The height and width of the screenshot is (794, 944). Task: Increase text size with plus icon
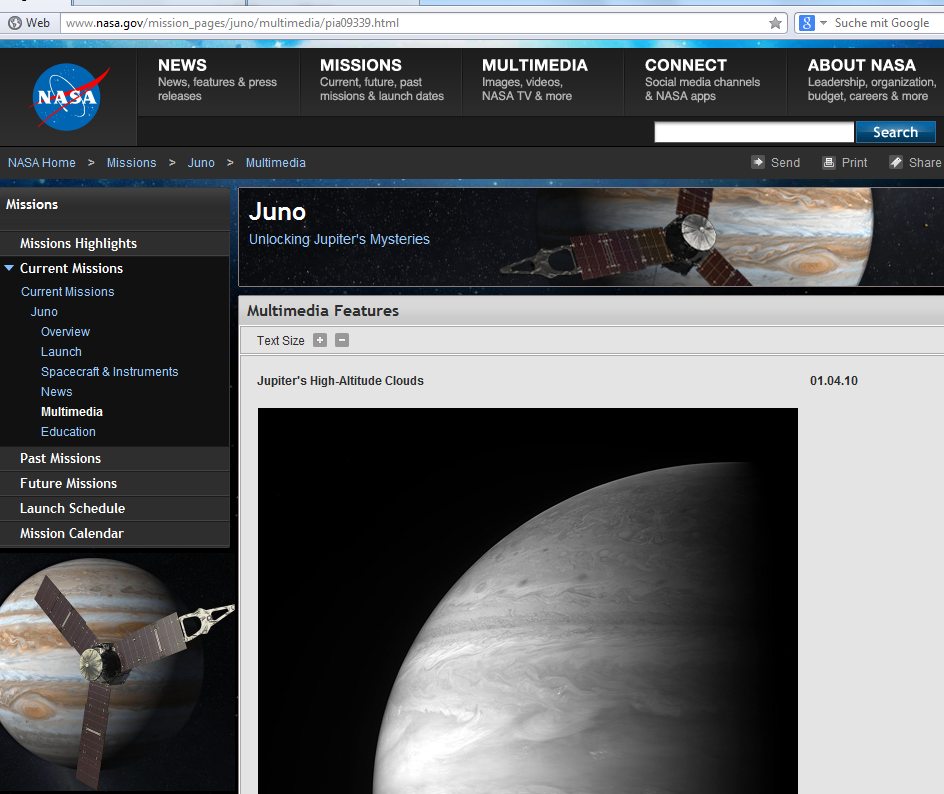click(320, 340)
